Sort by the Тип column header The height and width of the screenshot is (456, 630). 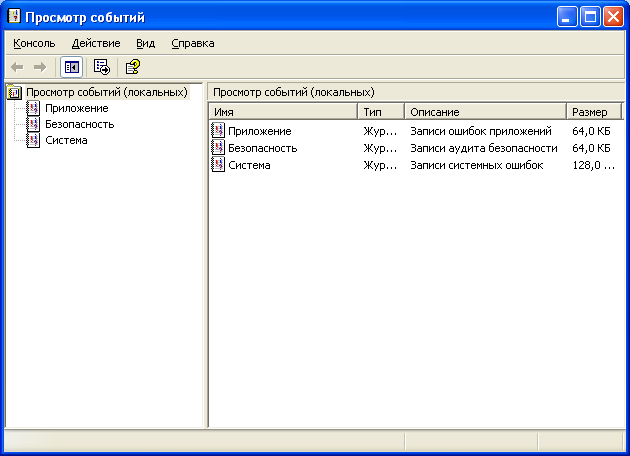(381, 112)
